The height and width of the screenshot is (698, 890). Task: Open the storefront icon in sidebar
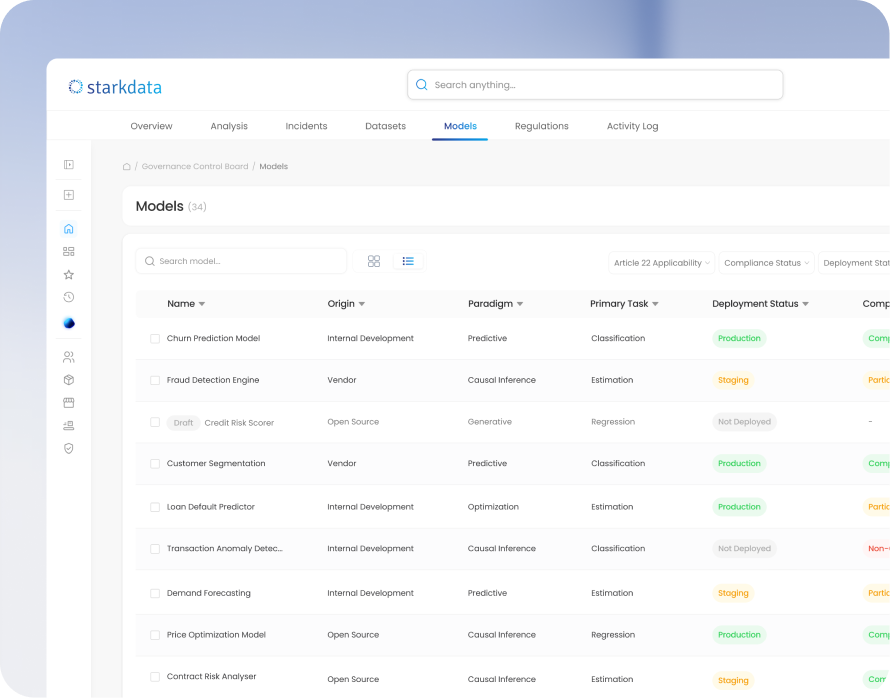click(x=69, y=403)
